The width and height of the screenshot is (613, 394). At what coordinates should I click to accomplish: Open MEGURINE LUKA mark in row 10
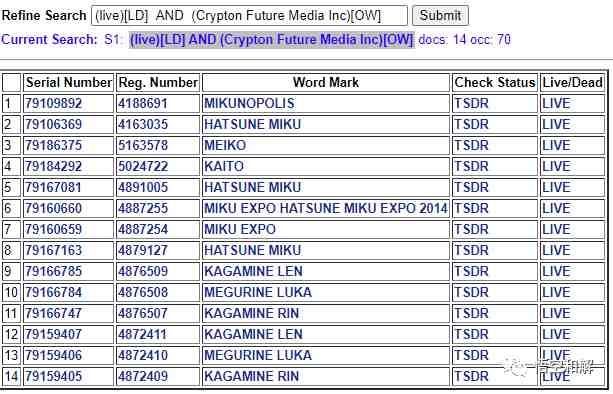click(258, 292)
